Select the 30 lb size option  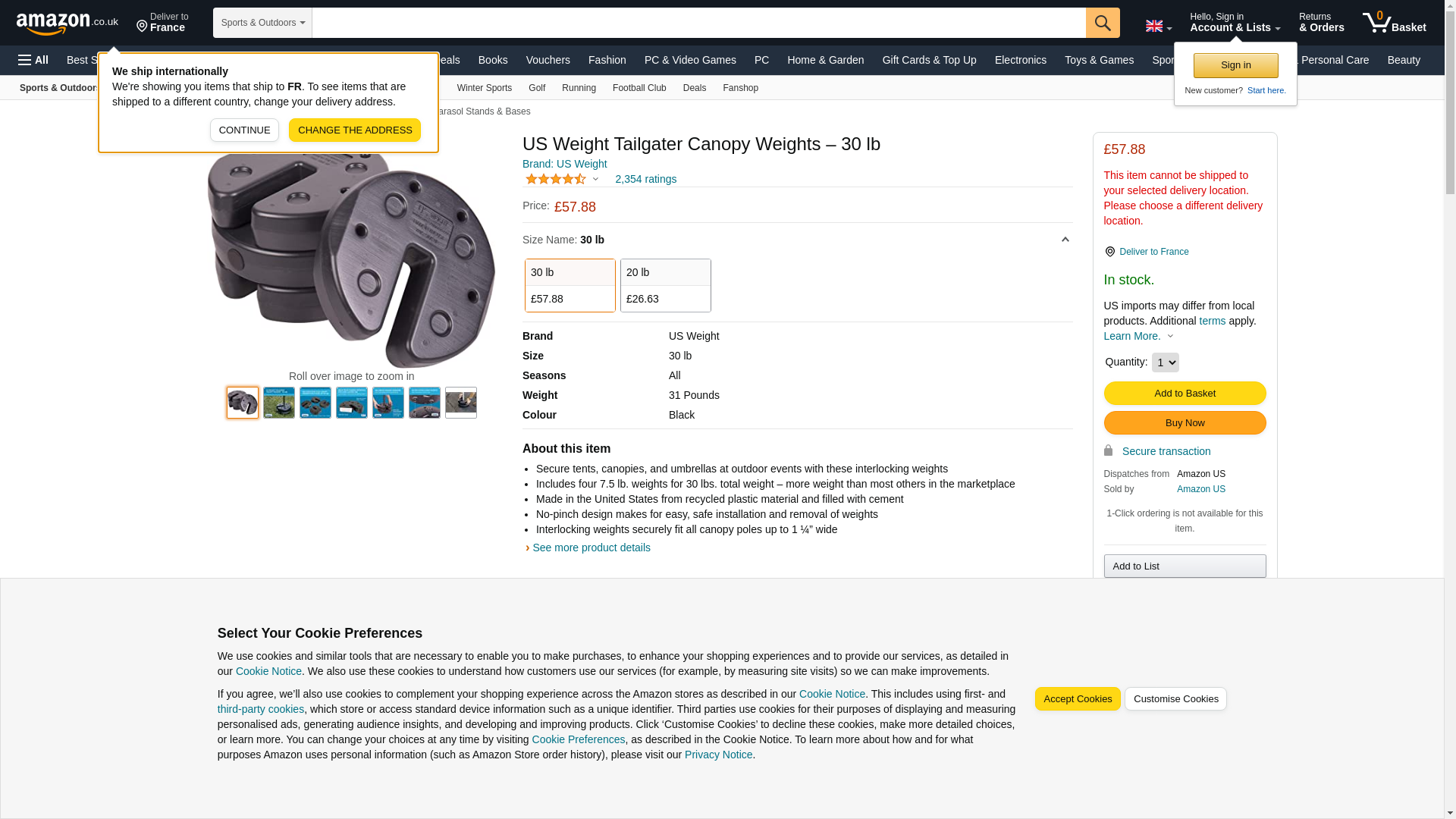tap(570, 285)
